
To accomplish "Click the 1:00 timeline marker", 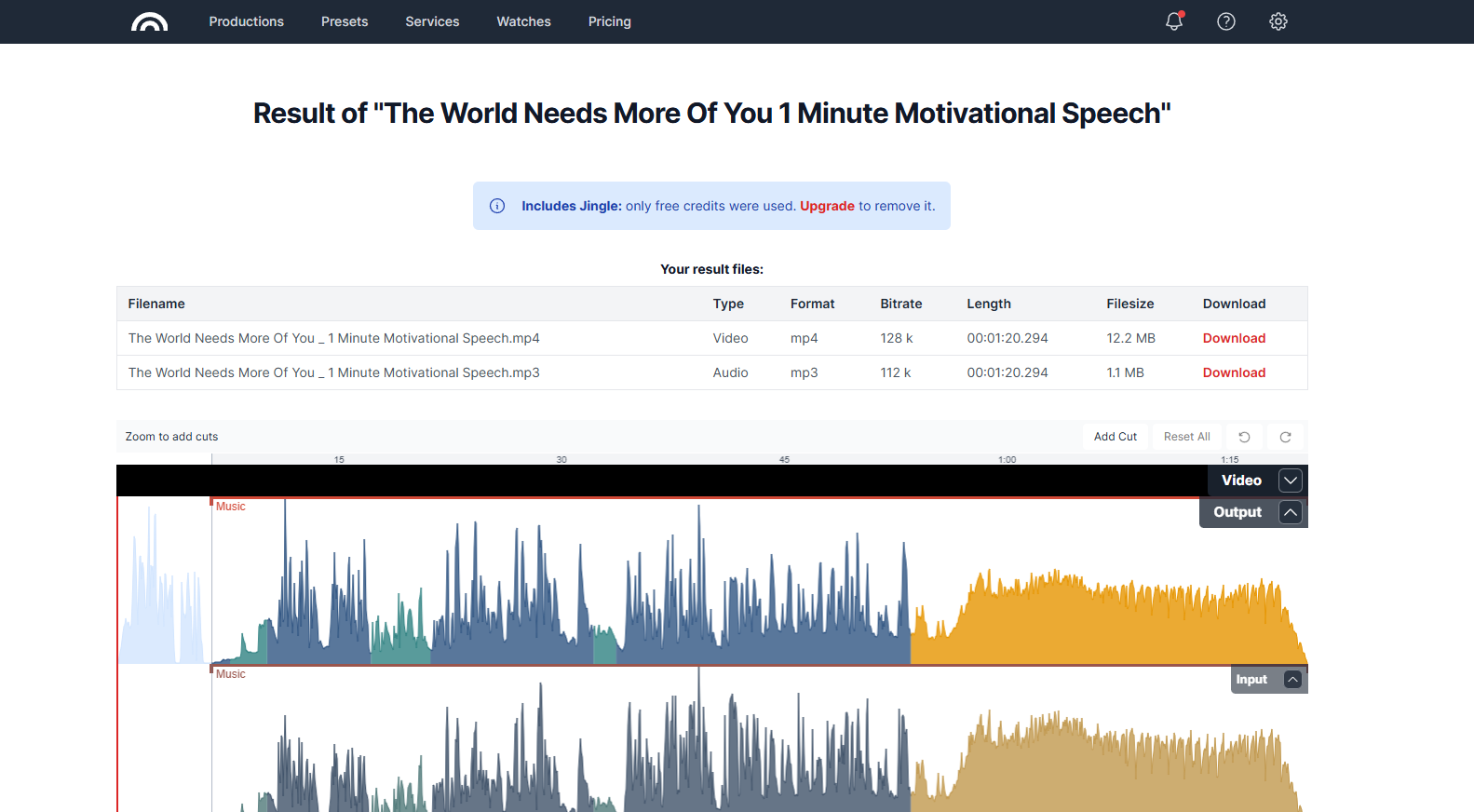I will tap(1007, 459).
